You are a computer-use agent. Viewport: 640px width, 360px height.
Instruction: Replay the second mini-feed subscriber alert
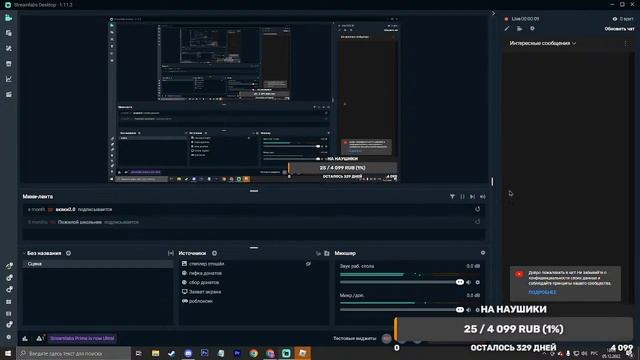[x=477, y=222]
